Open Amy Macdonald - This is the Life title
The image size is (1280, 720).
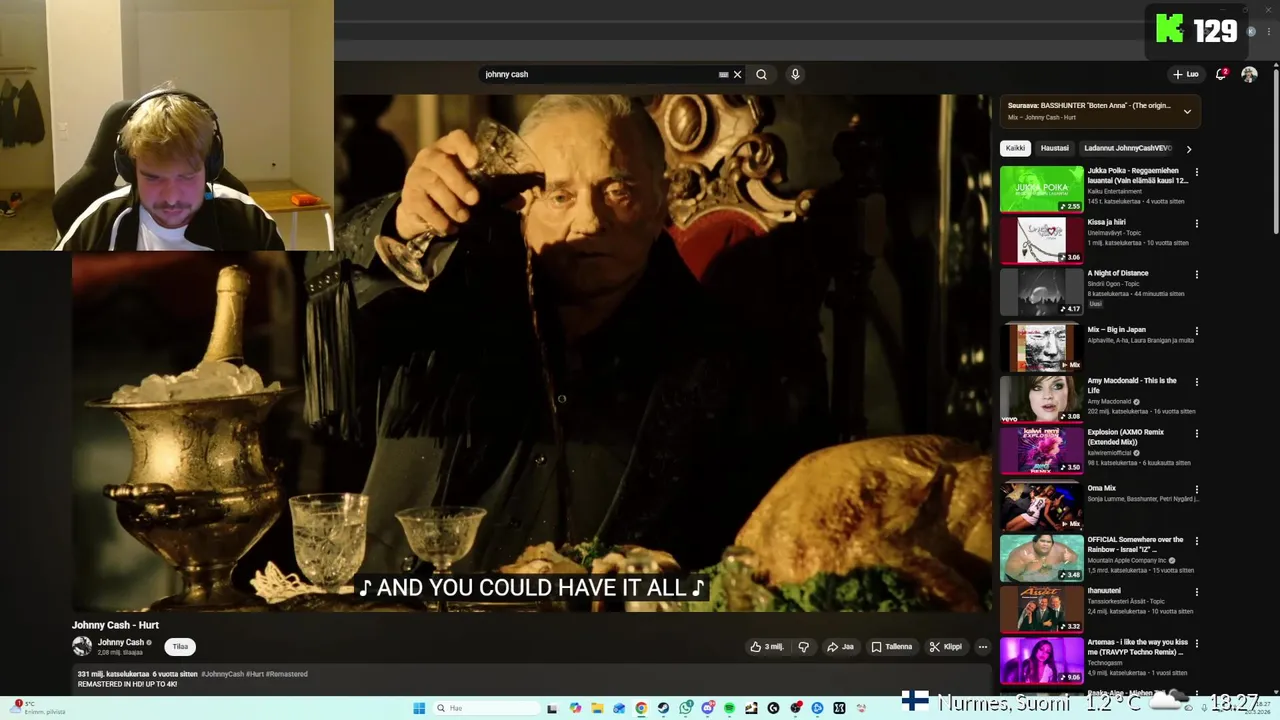[1132, 386]
